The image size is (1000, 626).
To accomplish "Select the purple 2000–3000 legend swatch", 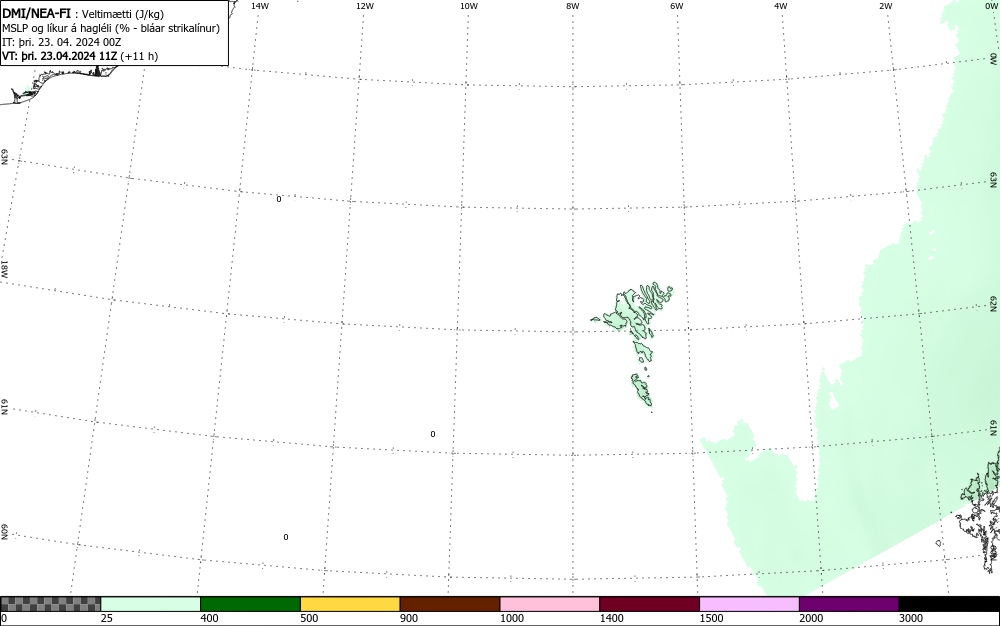I will coord(849,604).
